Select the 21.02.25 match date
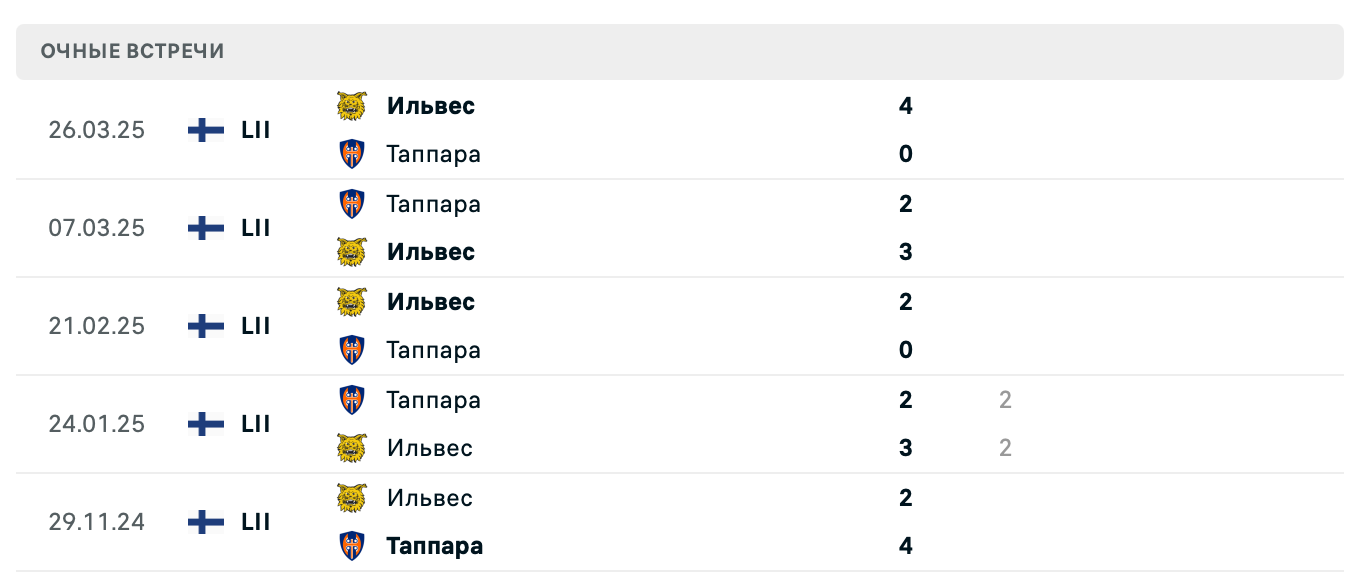The image size is (1360, 586). (x=97, y=326)
